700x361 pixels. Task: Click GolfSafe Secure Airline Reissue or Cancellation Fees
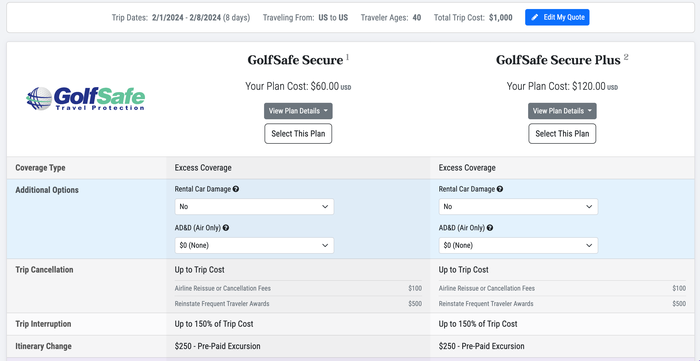pos(222,289)
